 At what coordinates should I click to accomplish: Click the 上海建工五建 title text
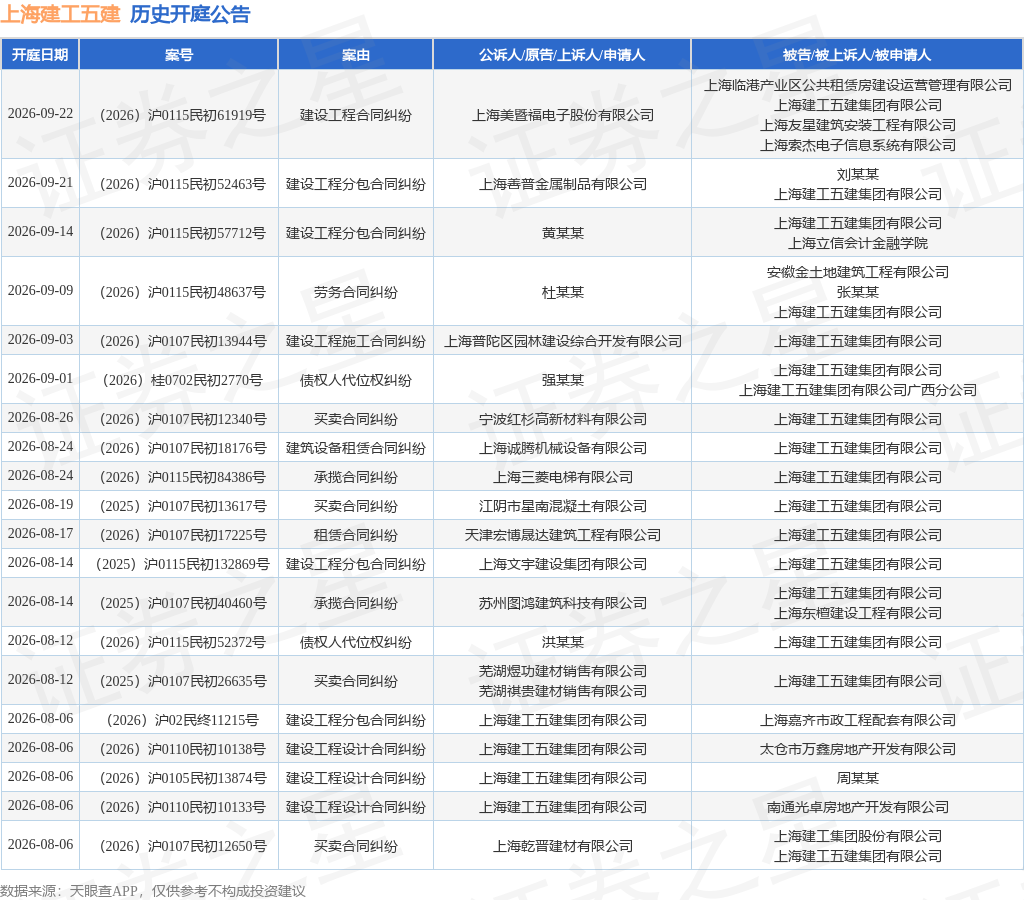(x=61, y=14)
